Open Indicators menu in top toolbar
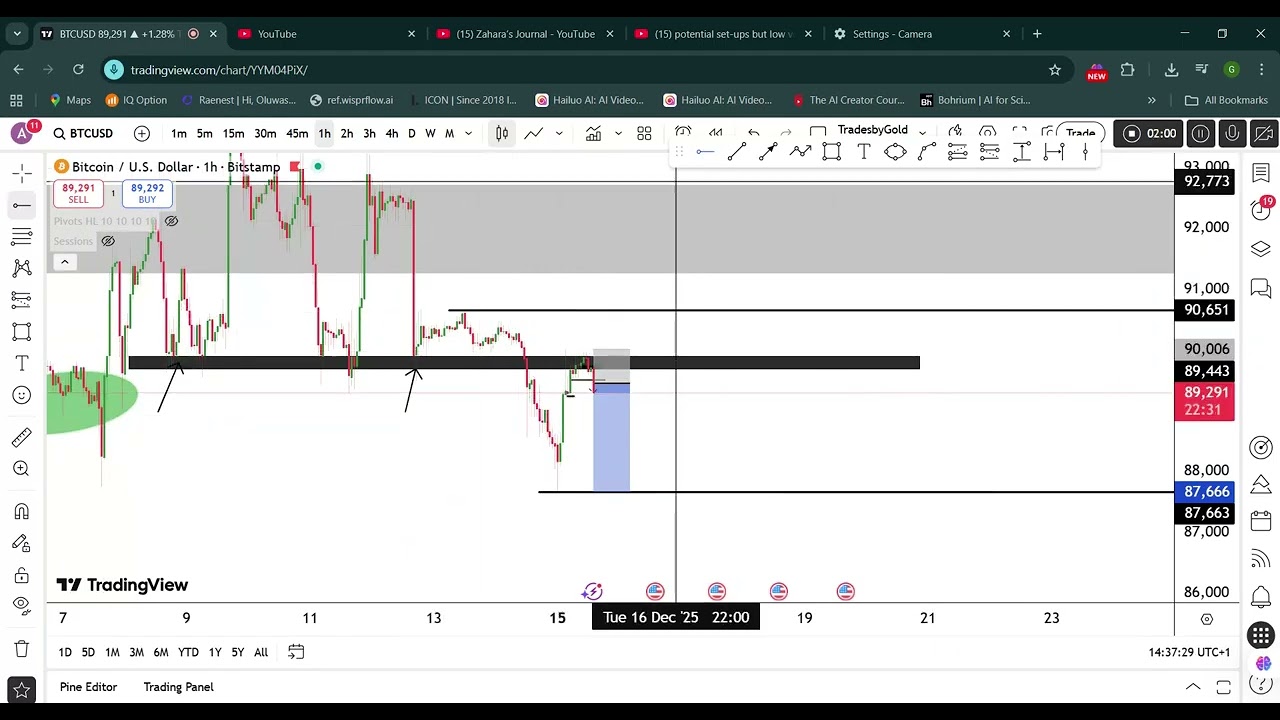The width and height of the screenshot is (1280, 720). pos(593,133)
